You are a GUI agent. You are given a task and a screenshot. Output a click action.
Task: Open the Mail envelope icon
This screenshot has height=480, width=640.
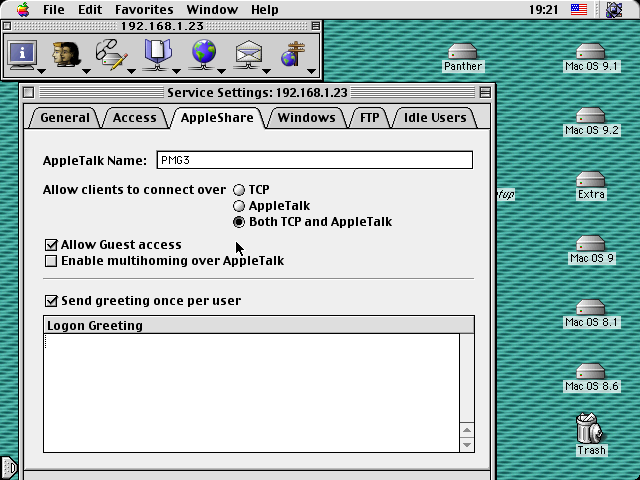pos(248,54)
